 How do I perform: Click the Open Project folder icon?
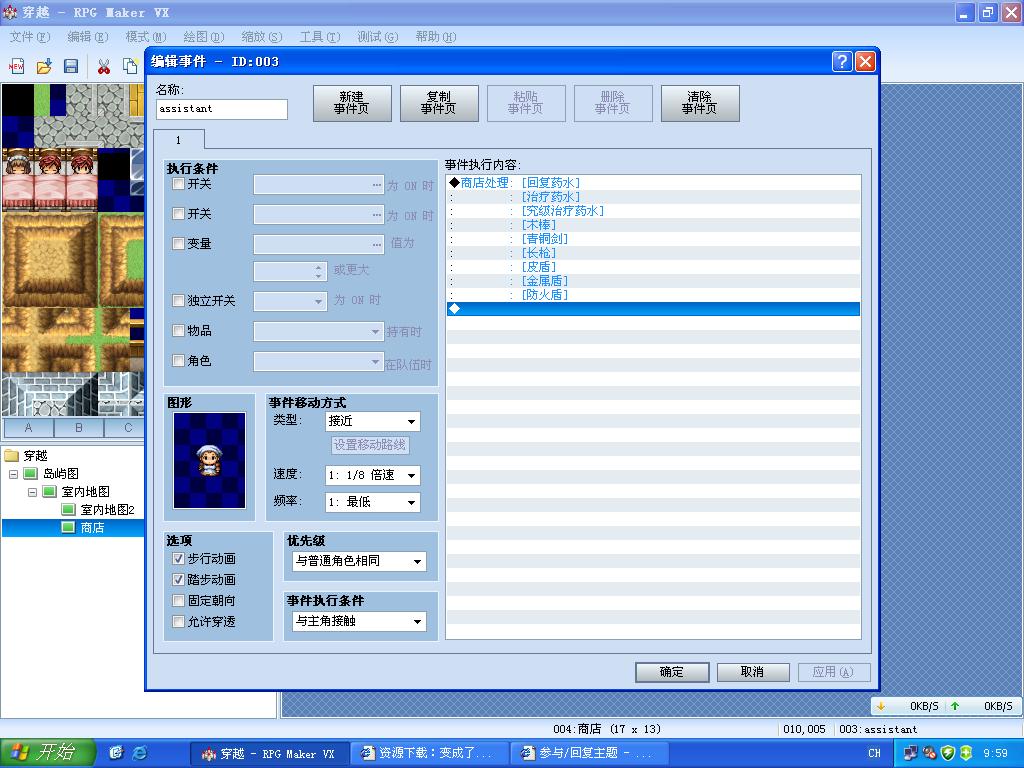pyautogui.click(x=44, y=65)
